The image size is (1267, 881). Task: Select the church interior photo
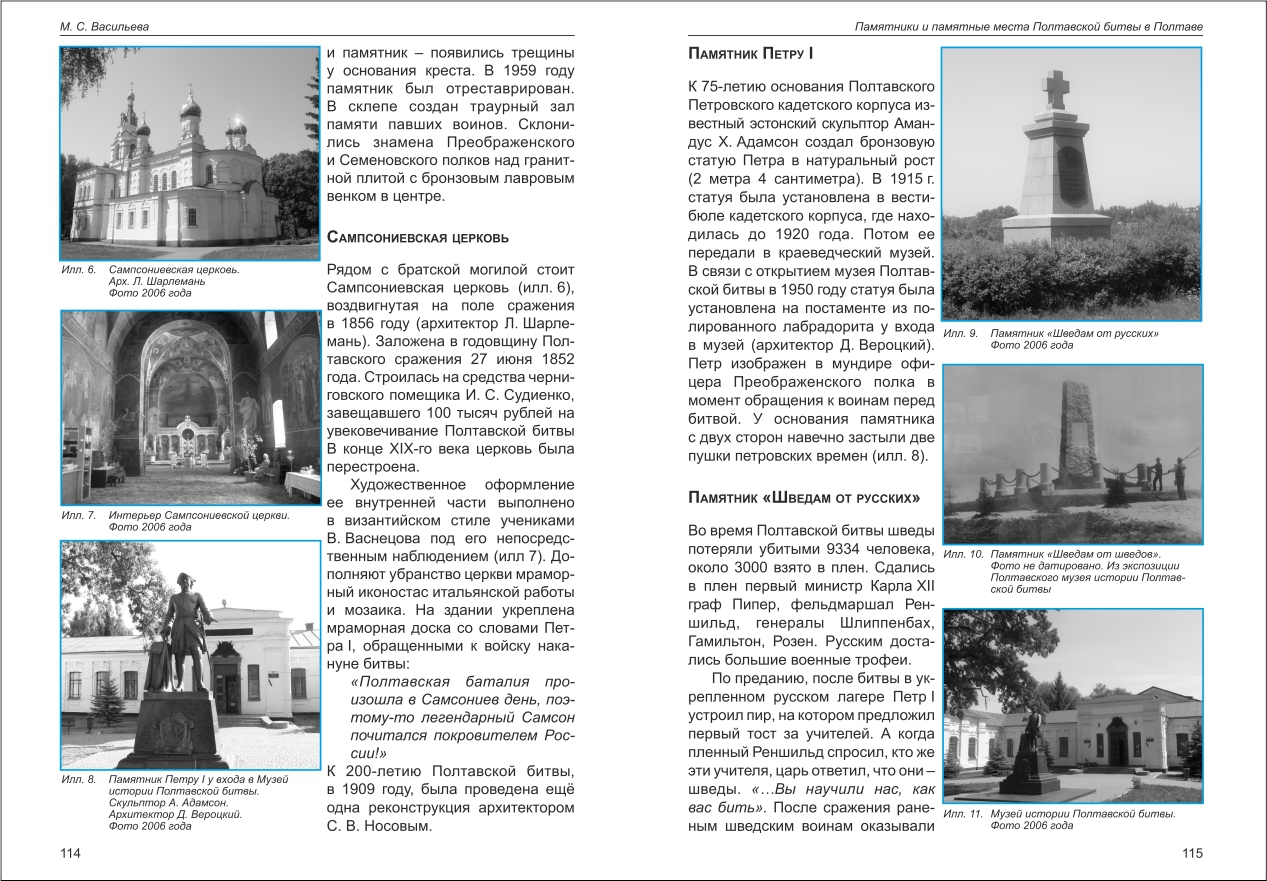point(189,407)
